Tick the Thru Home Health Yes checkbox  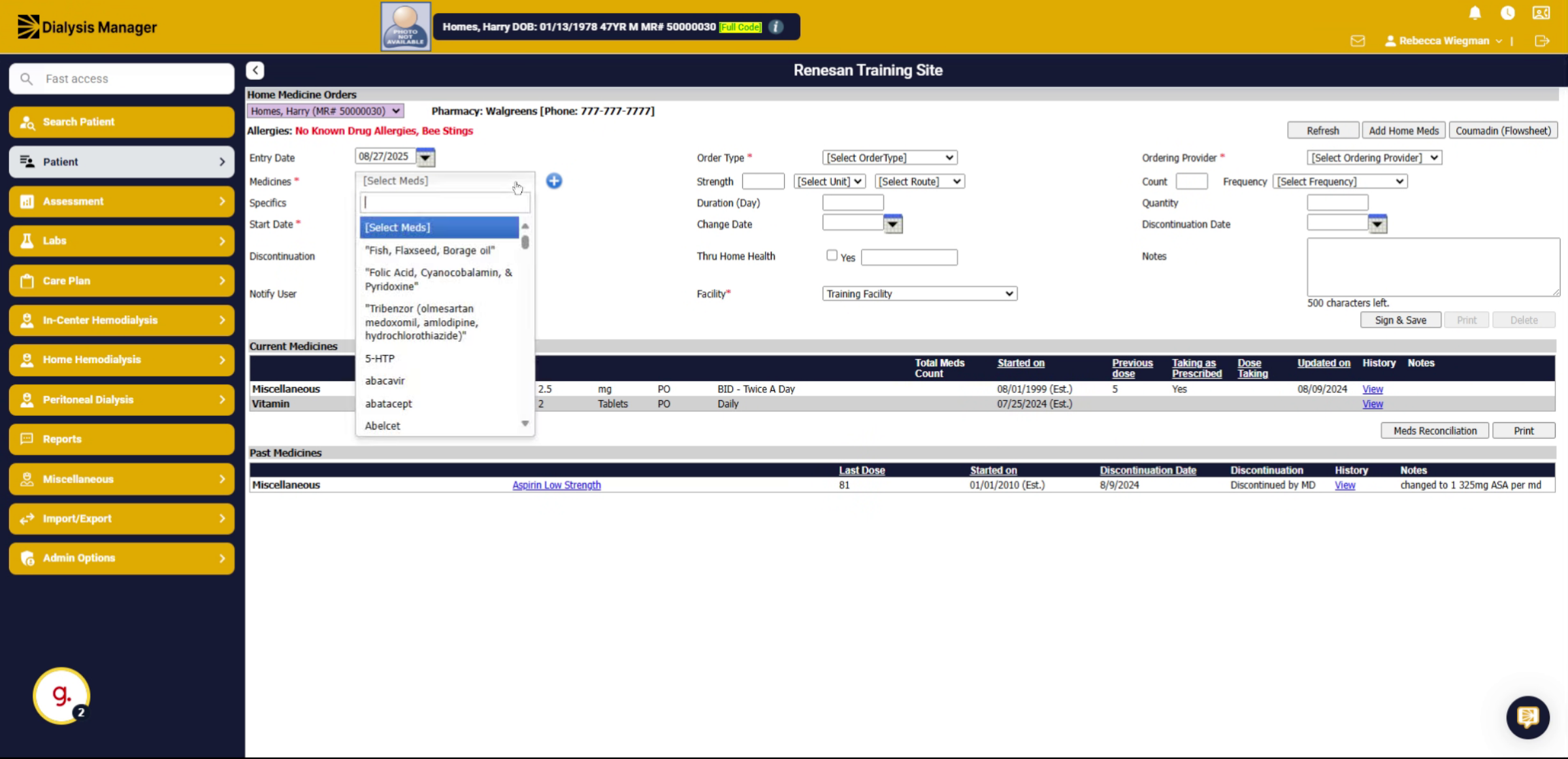coord(832,255)
